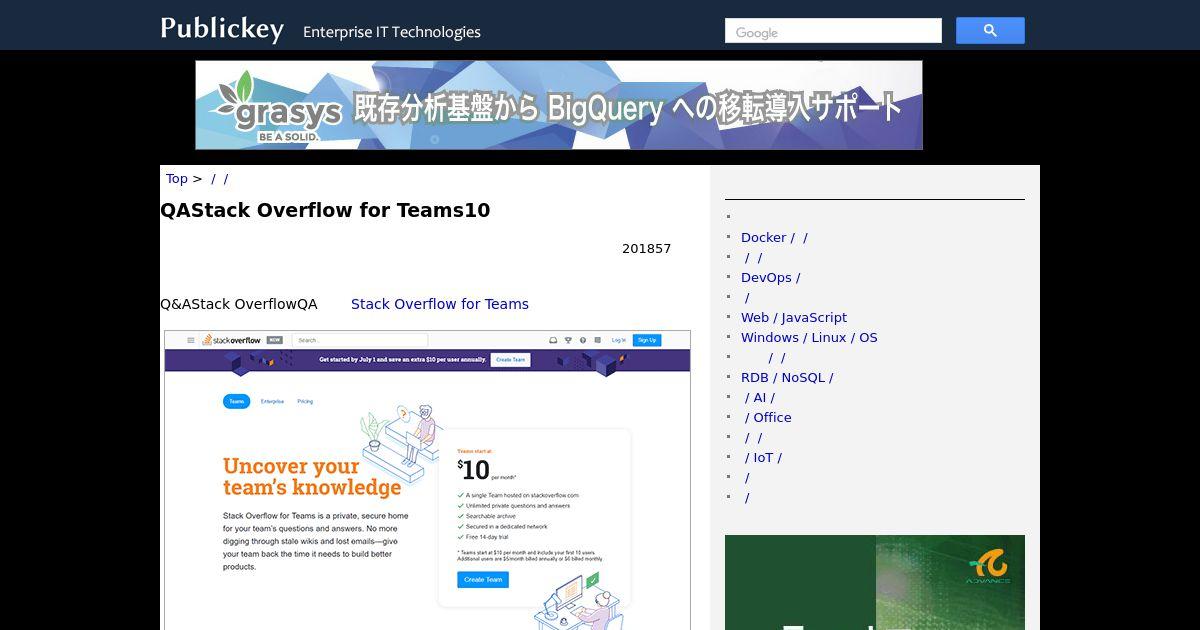Screen dimensions: 1200x630
Task: Focus the Google search input field
Action: coord(833,31)
